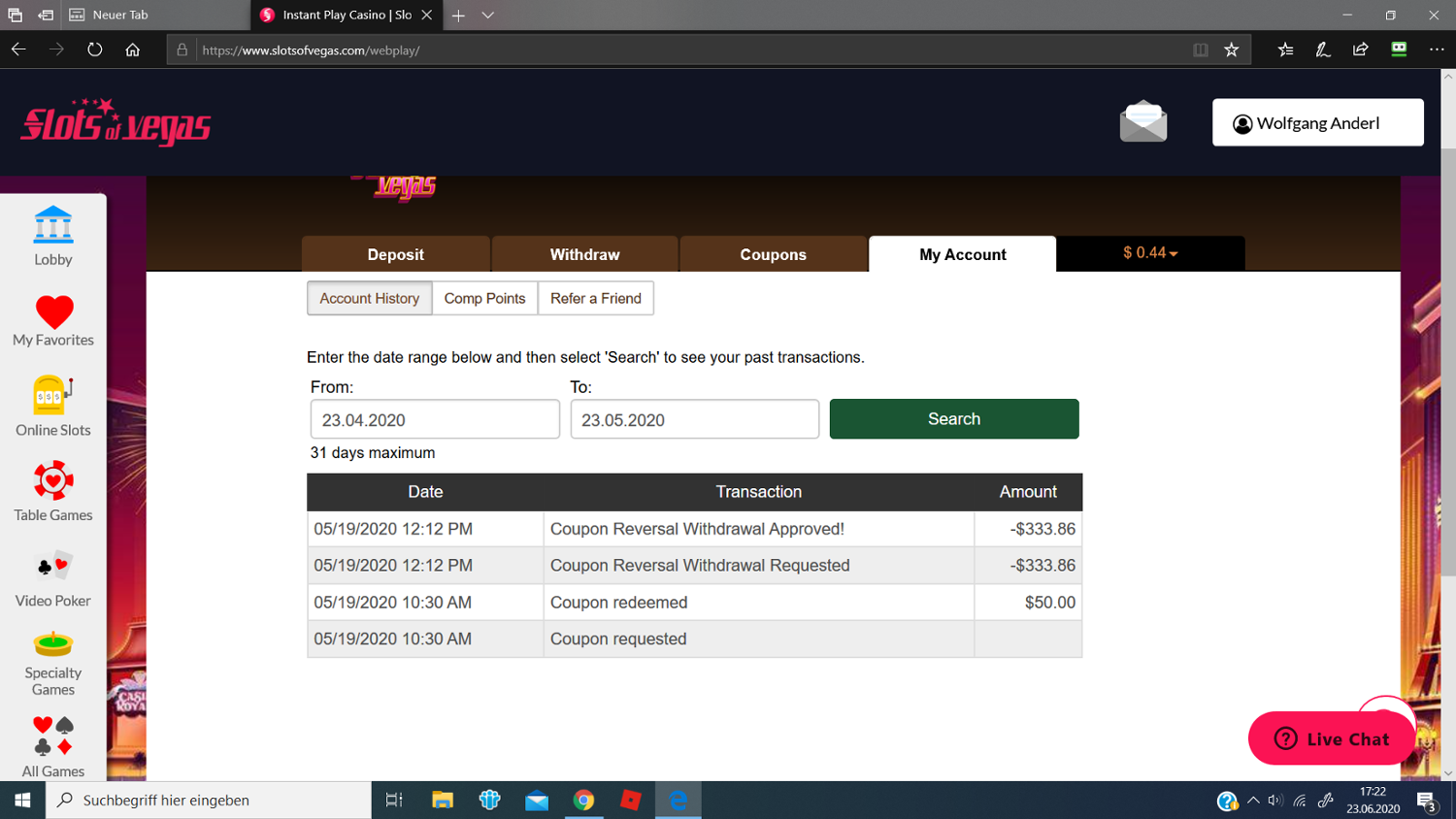Select the Comp Points sub-tab
Viewport: 1456px width, 819px height.
(x=484, y=299)
